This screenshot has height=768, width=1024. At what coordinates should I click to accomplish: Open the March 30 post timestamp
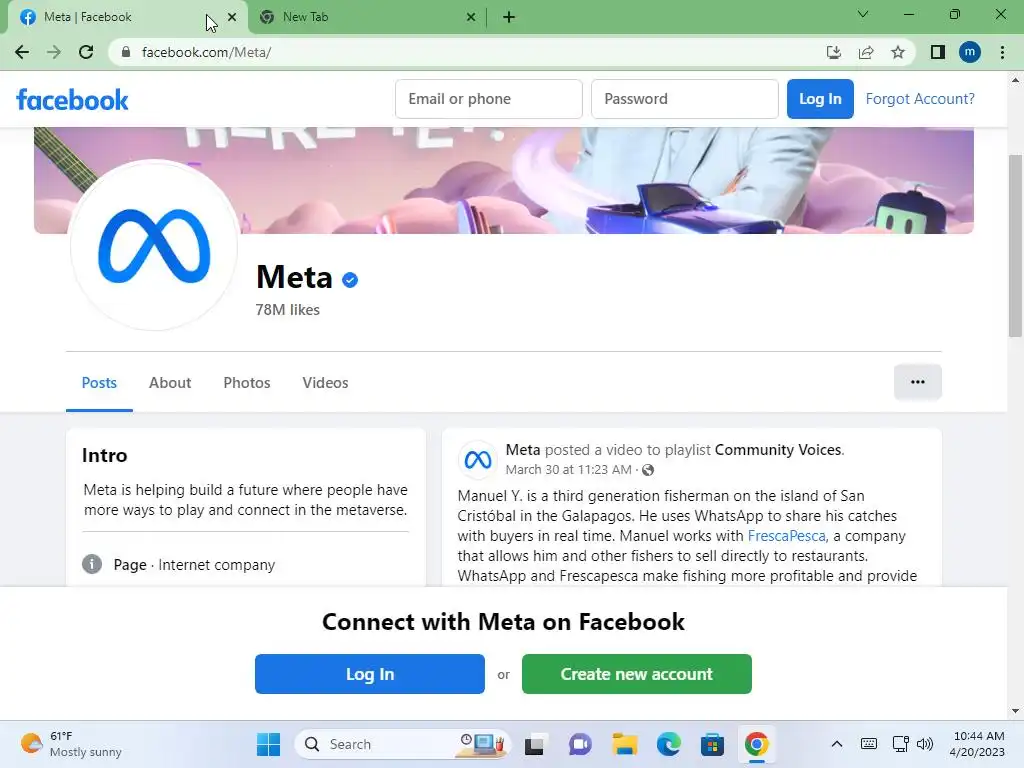pyautogui.click(x=568, y=470)
